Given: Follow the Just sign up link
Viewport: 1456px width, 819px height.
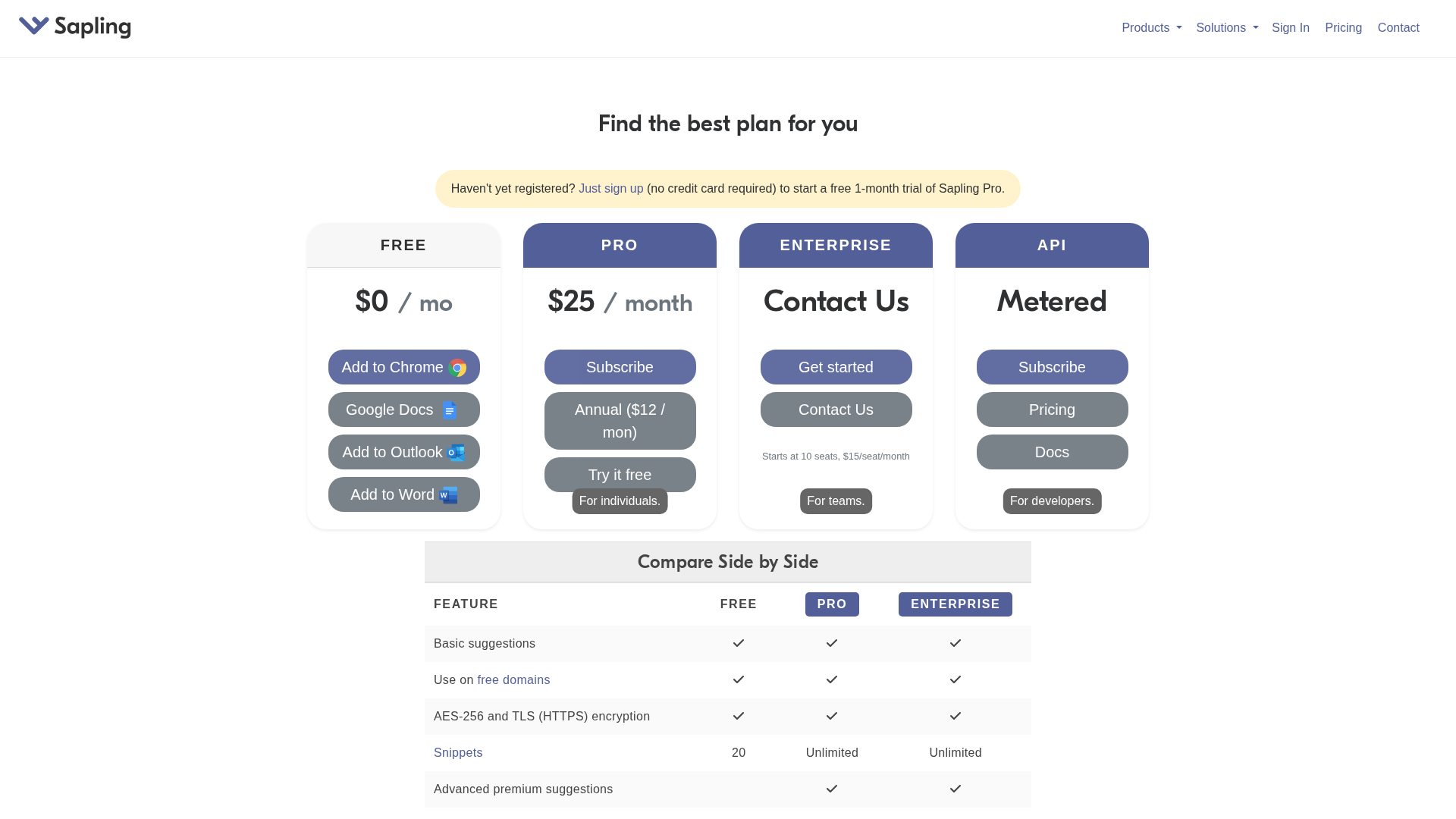Looking at the screenshot, I should 610,189.
